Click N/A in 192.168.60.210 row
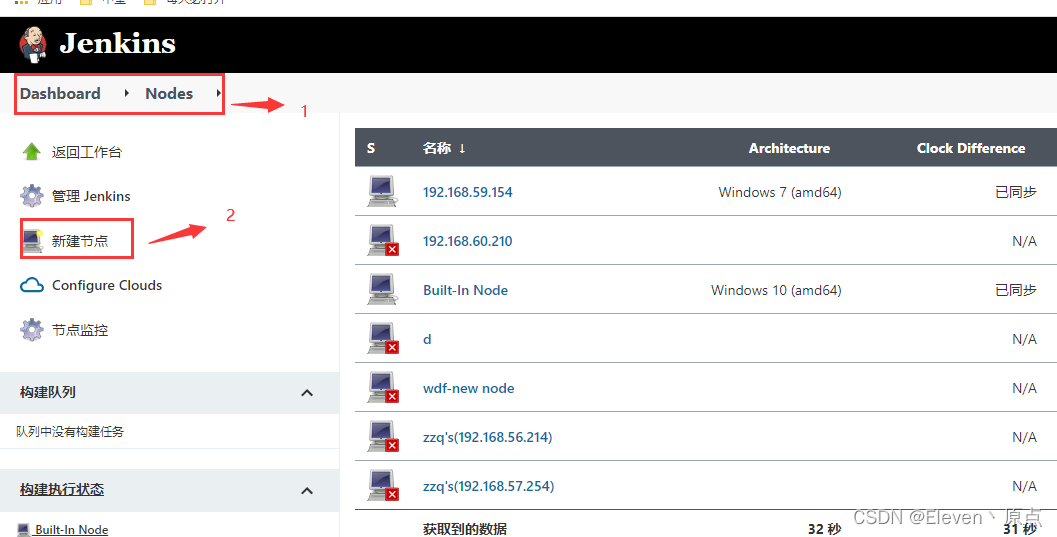The image size is (1057, 537). tap(1024, 241)
